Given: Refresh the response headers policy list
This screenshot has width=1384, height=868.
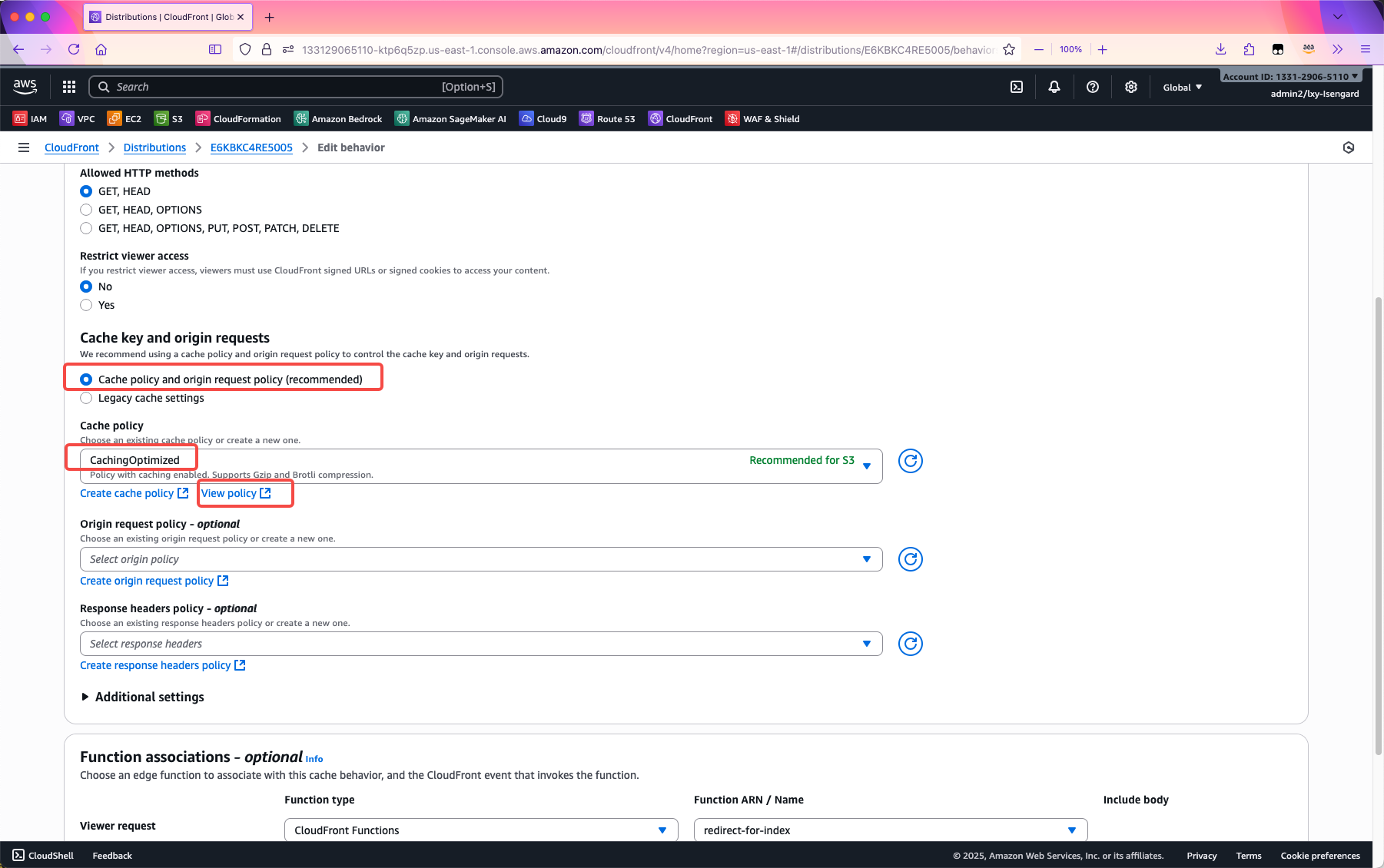Looking at the screenshot, I should 910,644.
